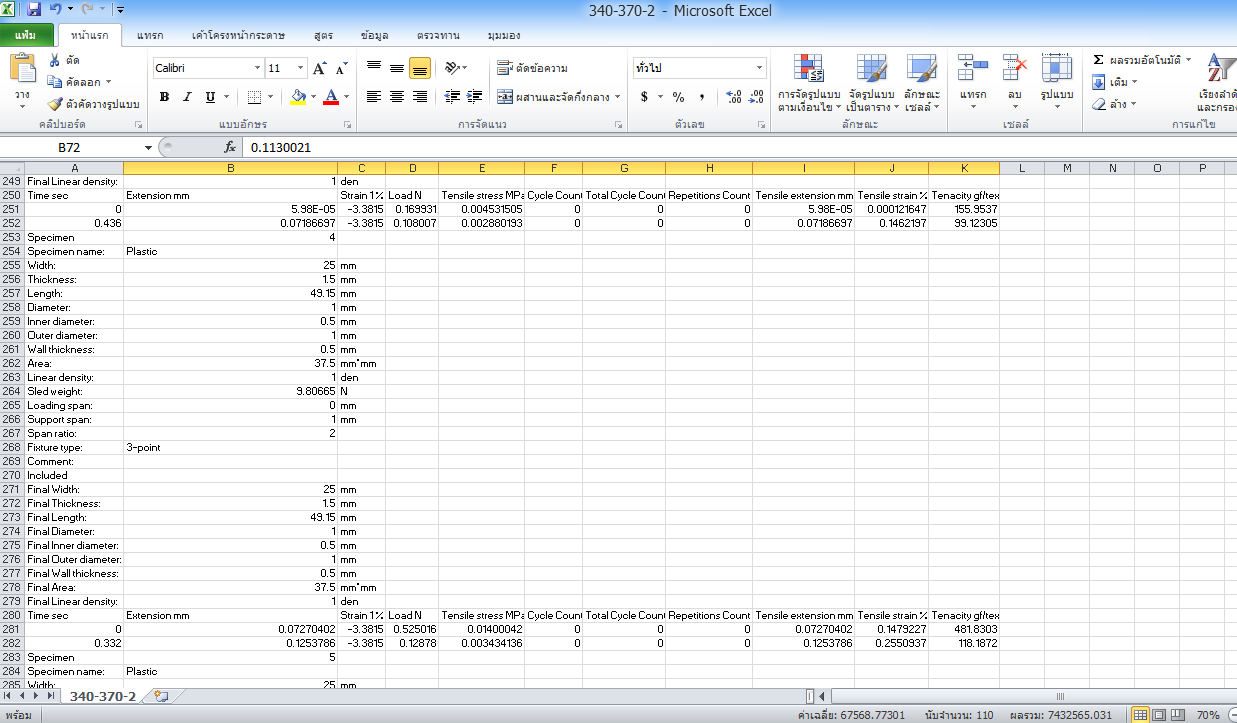Click the Comma Style icon
The height and width of the screenshot is (723, 1237).
tap(702, 97)
